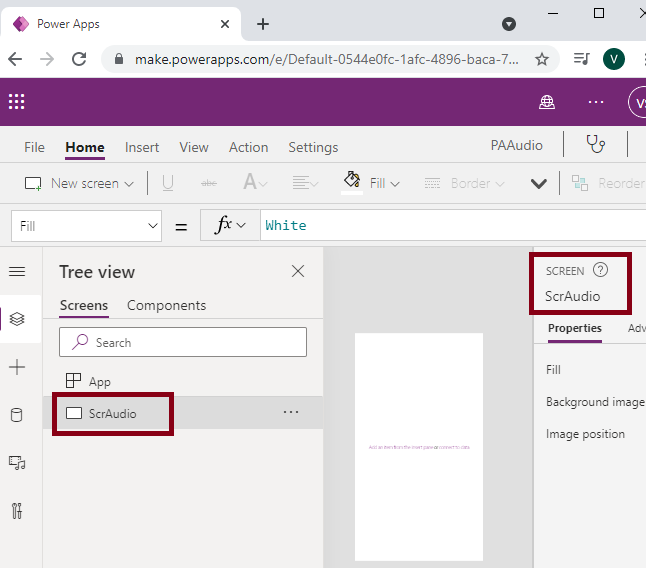This screenshot has height=568, width=651.
Task: Open ScrAudio more options ellipsis
Action: (x=291, y=412)
